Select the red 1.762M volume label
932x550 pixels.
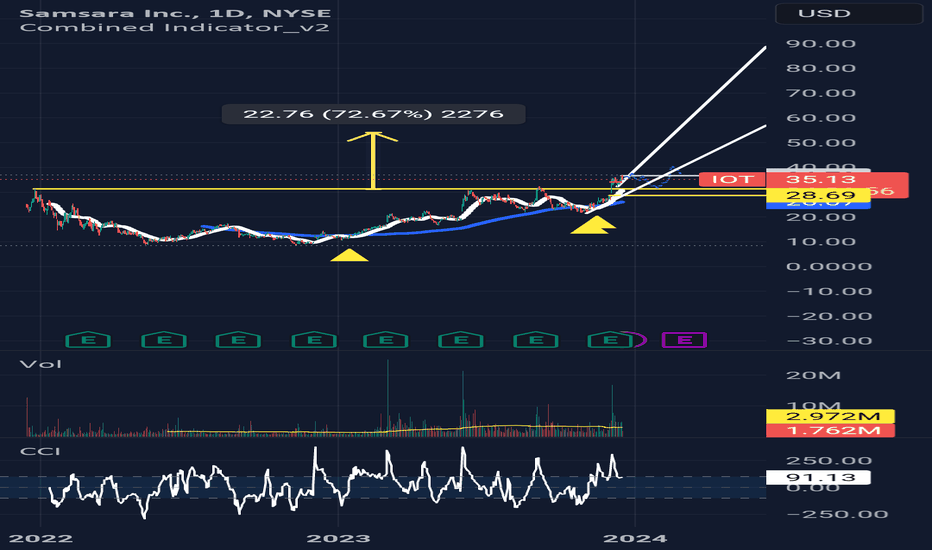click(x=830, y=430)
